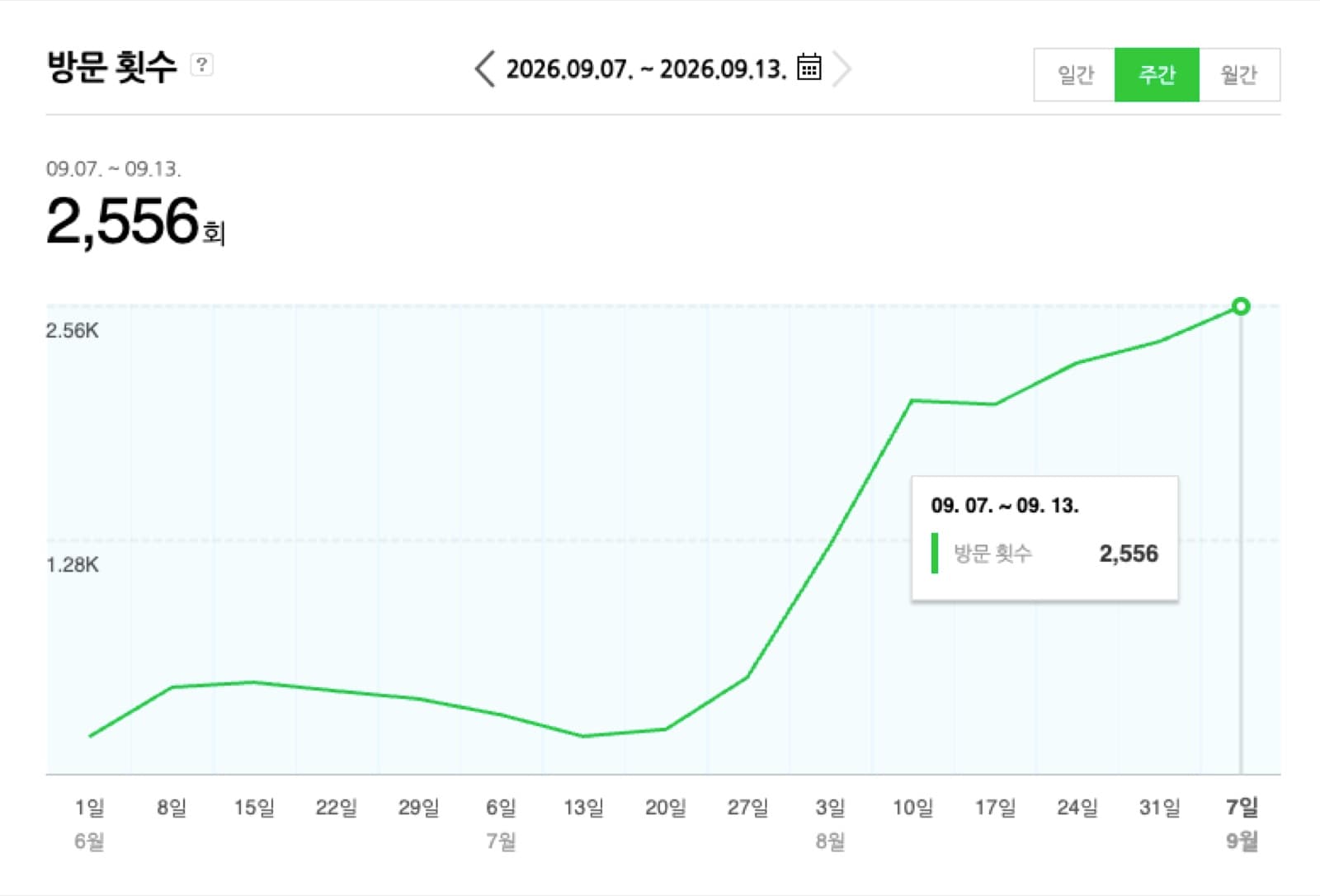Click the tooltip date 09. 07. ~ 09. 13.
The image size is (1320, 896).
click(1005, 506)
